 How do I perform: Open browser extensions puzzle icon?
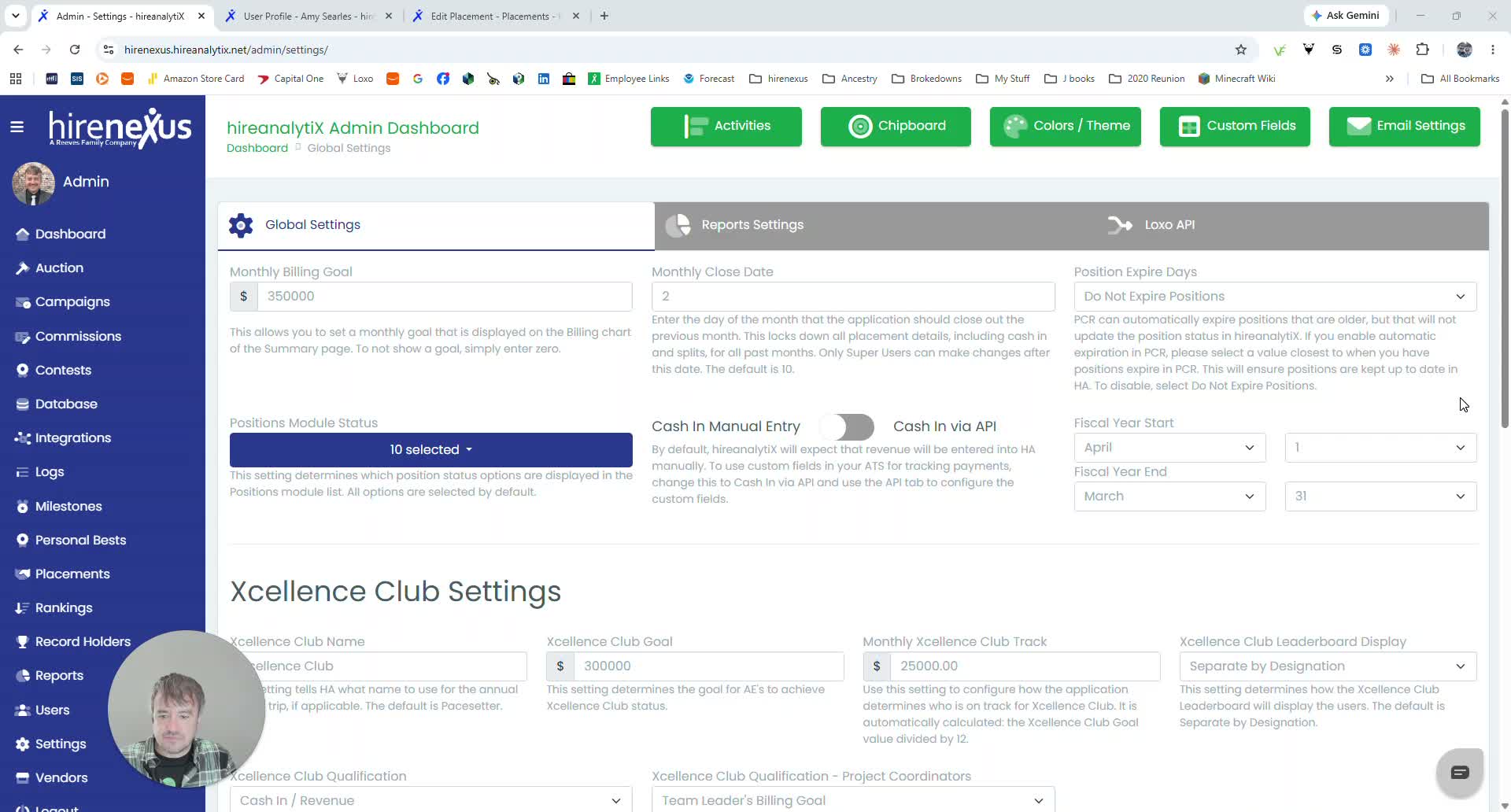point(1422,50)
